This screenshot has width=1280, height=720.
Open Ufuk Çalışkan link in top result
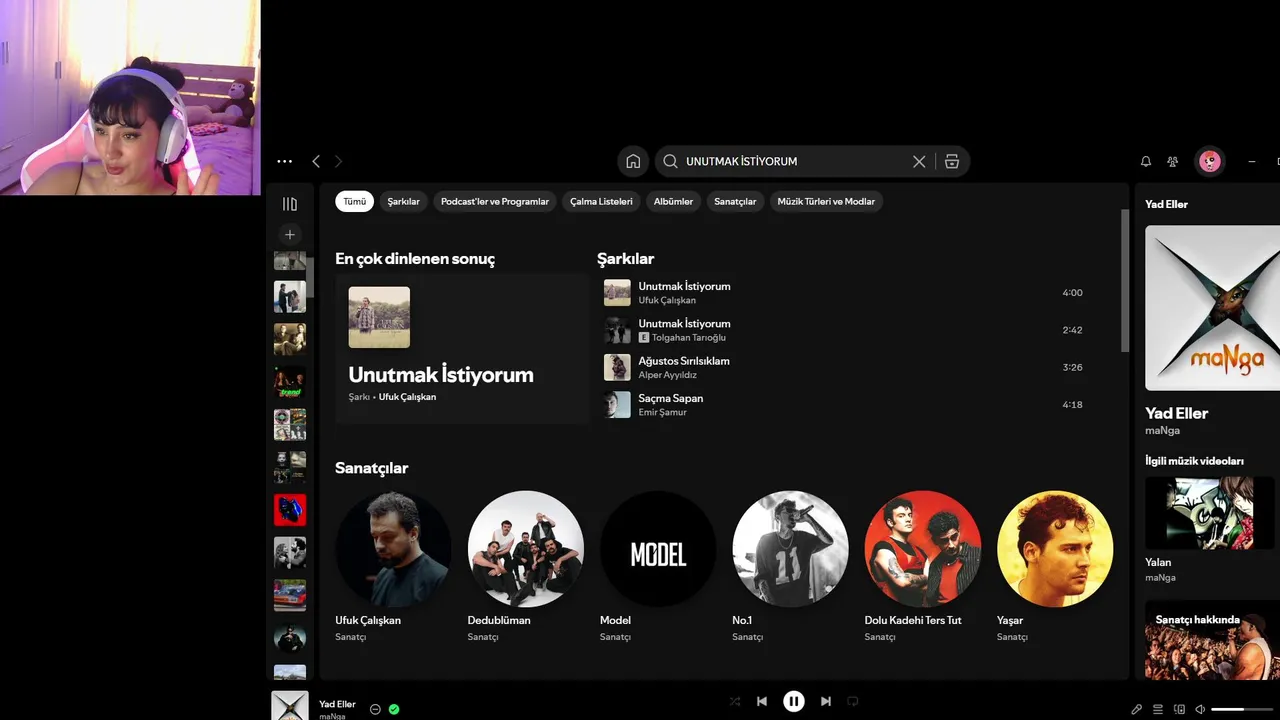pyautogui.click(x=407, y=397)
